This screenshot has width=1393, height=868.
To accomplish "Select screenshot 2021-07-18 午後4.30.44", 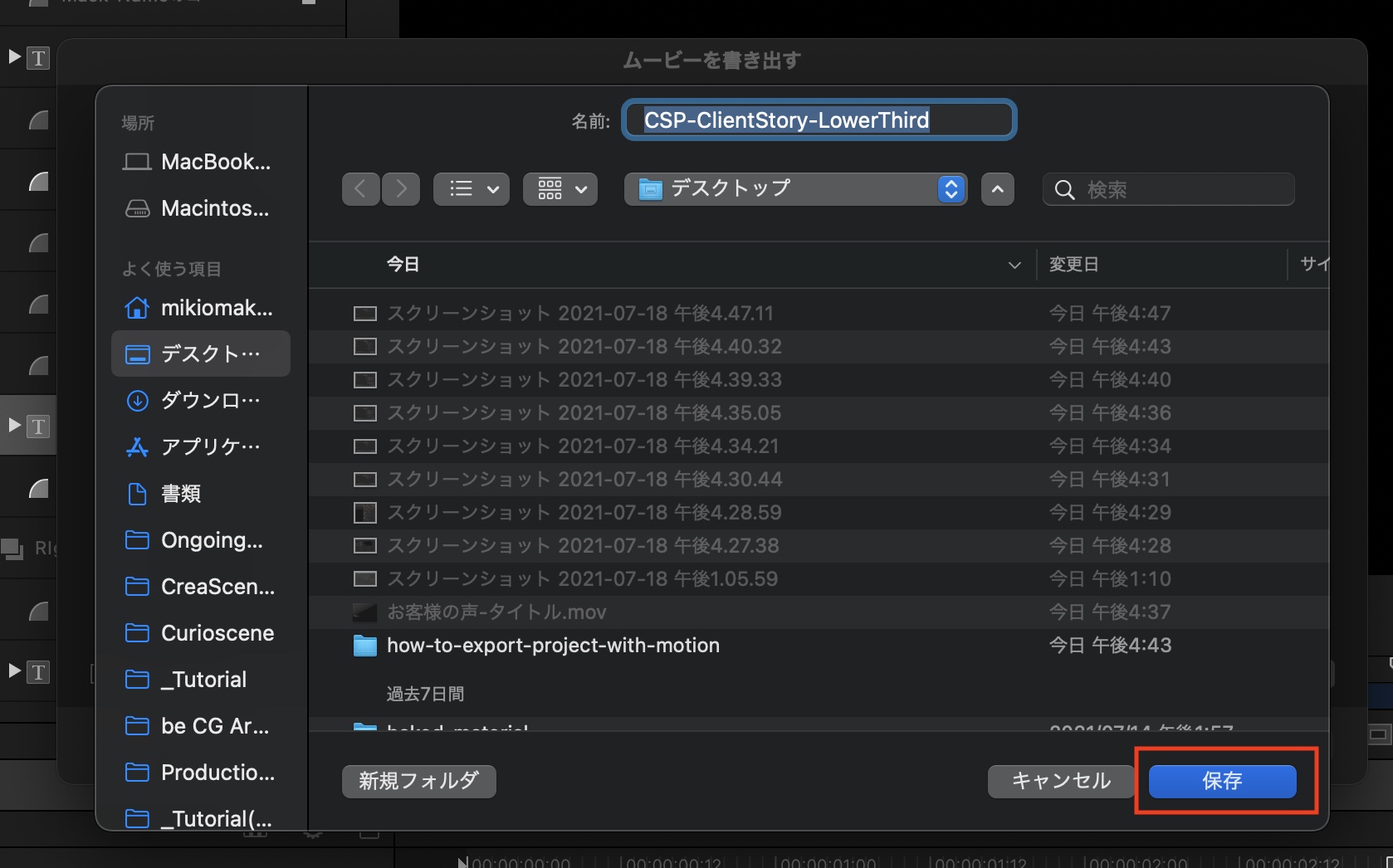I will point(819,479).
